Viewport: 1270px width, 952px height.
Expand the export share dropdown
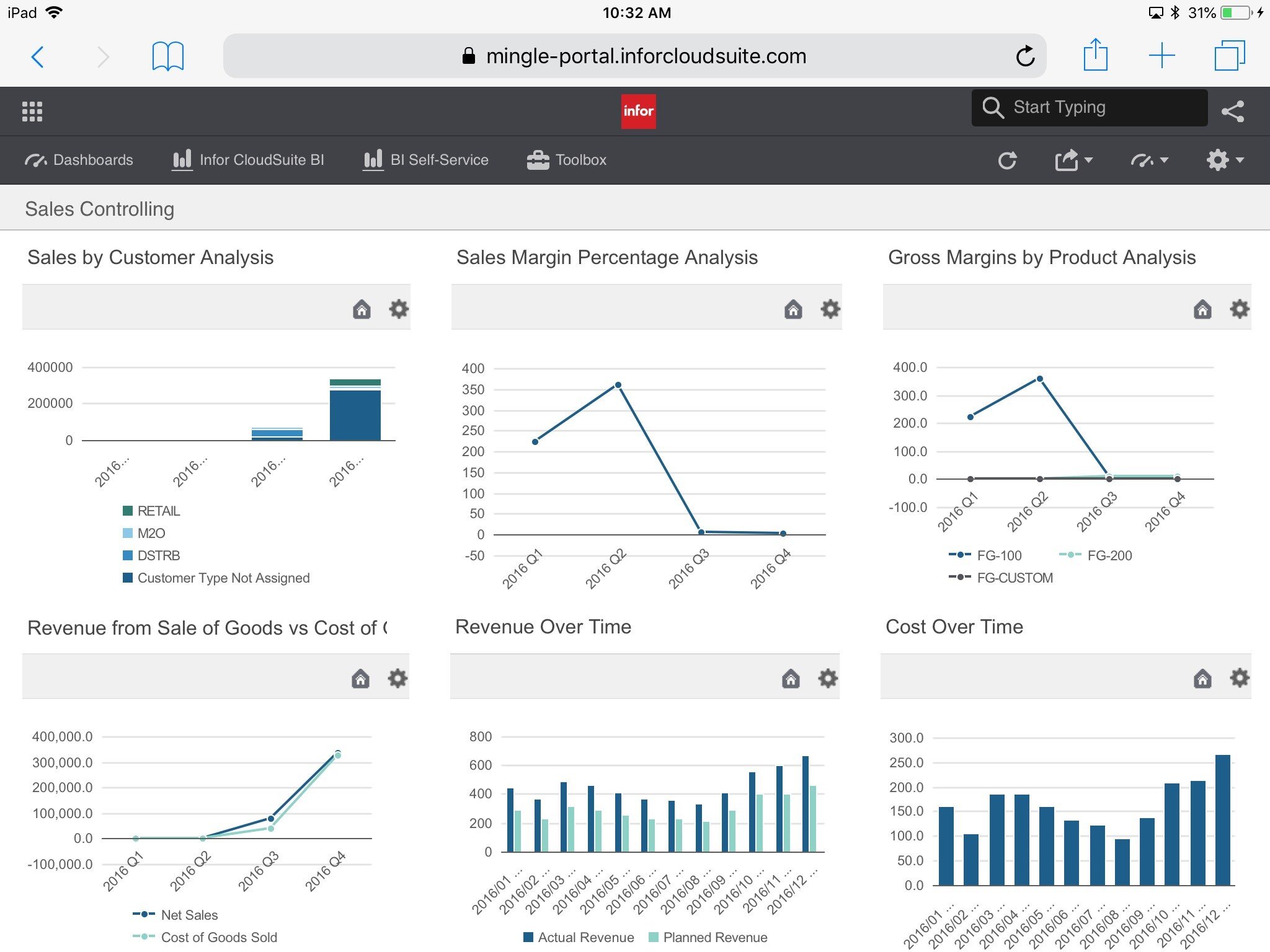[x=1073, y=161]
